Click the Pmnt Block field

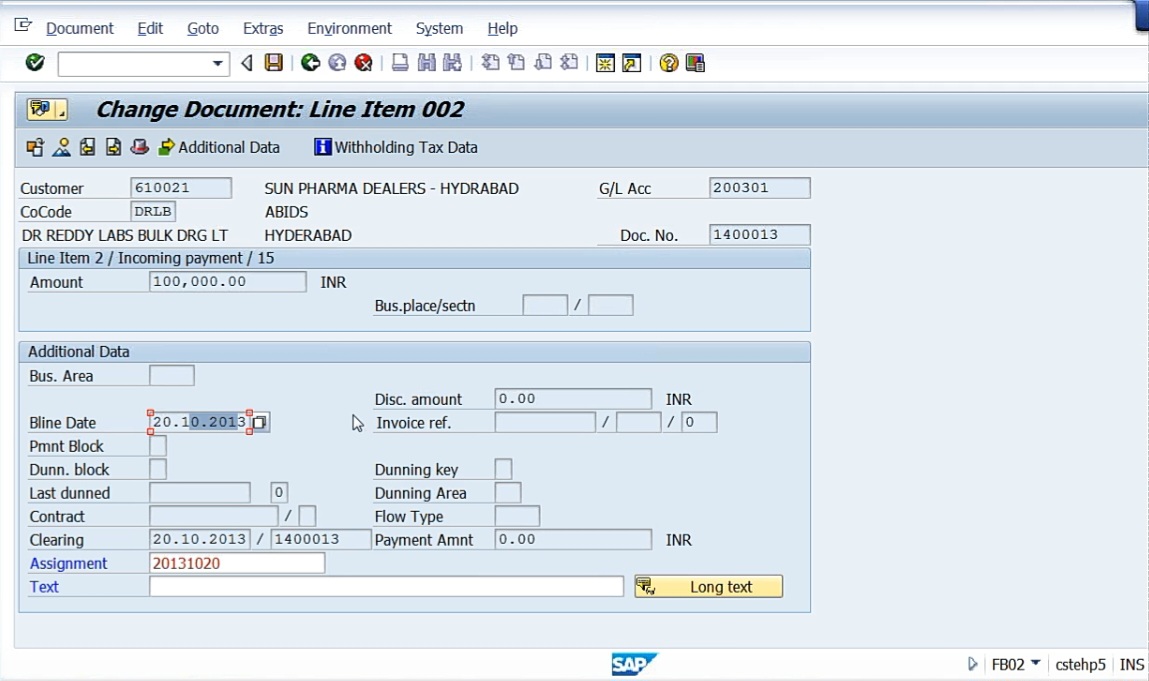(x=158, y=446)
